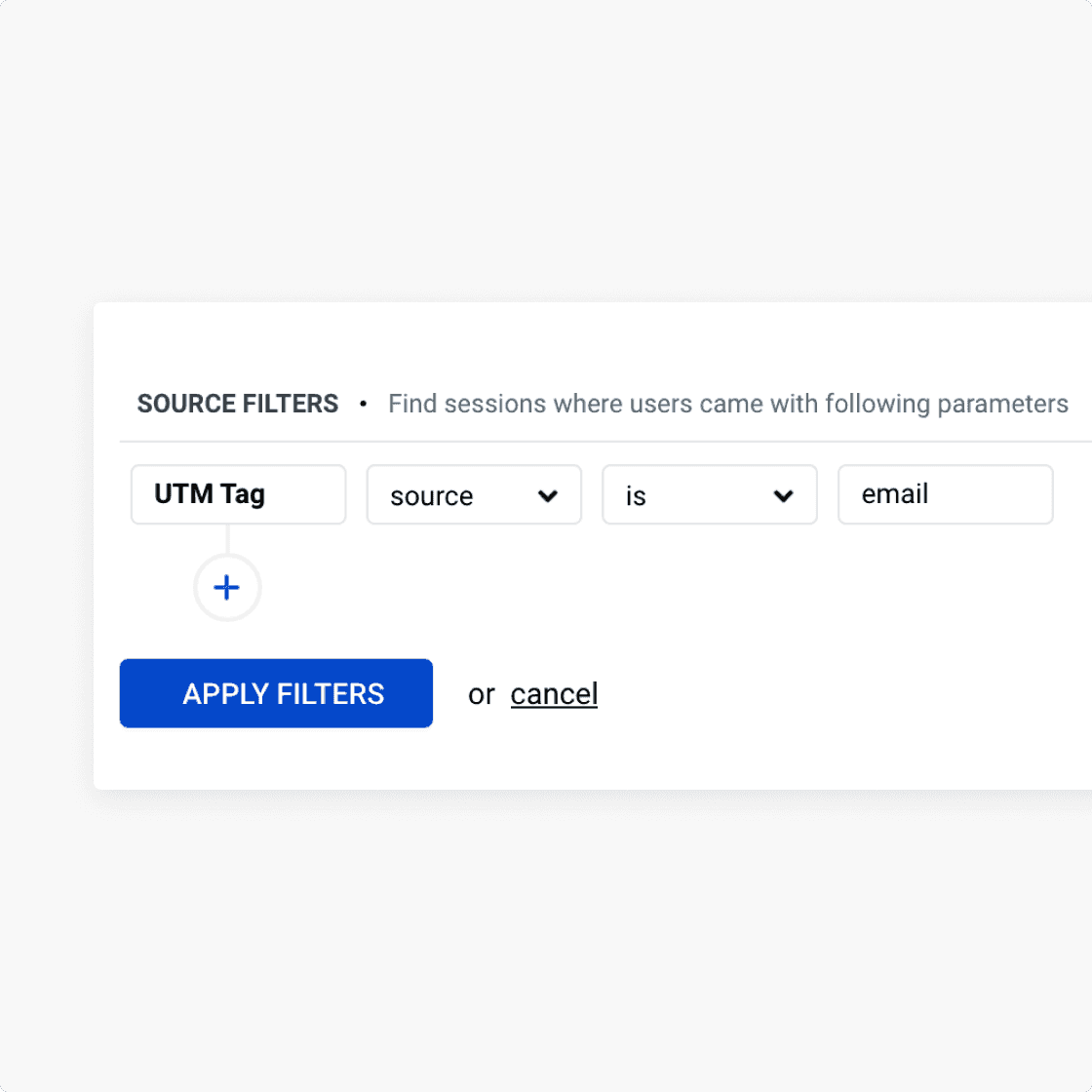Expand the 'is' condition dropdown

(x=709, y=495)
